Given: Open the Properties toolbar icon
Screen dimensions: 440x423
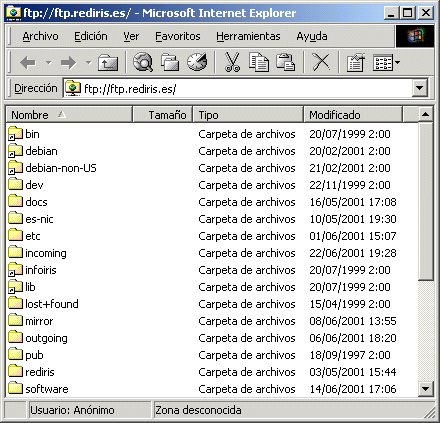Looking at the screenshot, I should click(x=356, y=62).
